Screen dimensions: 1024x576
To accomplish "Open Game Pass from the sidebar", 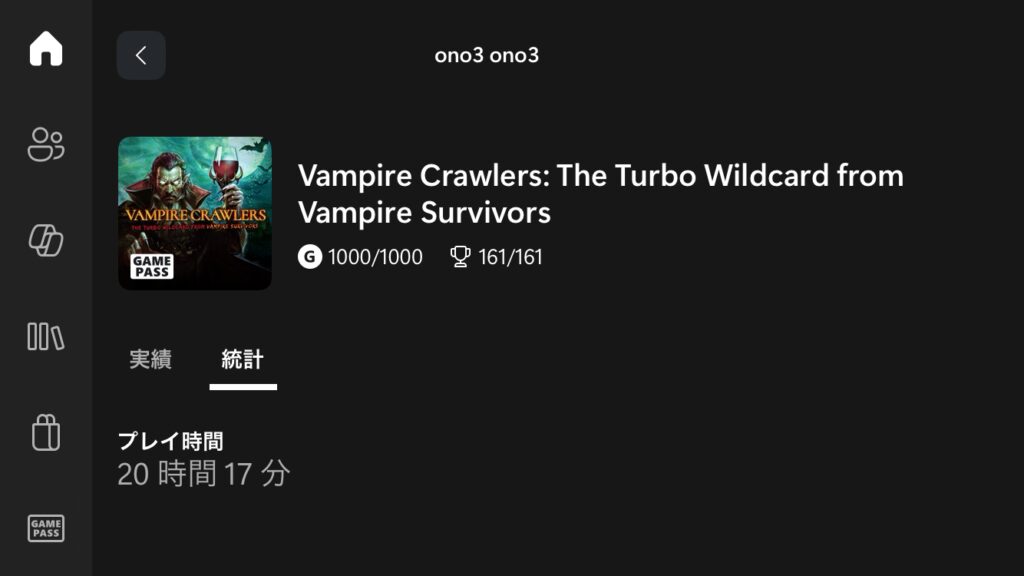I will [x=46, y=528].
